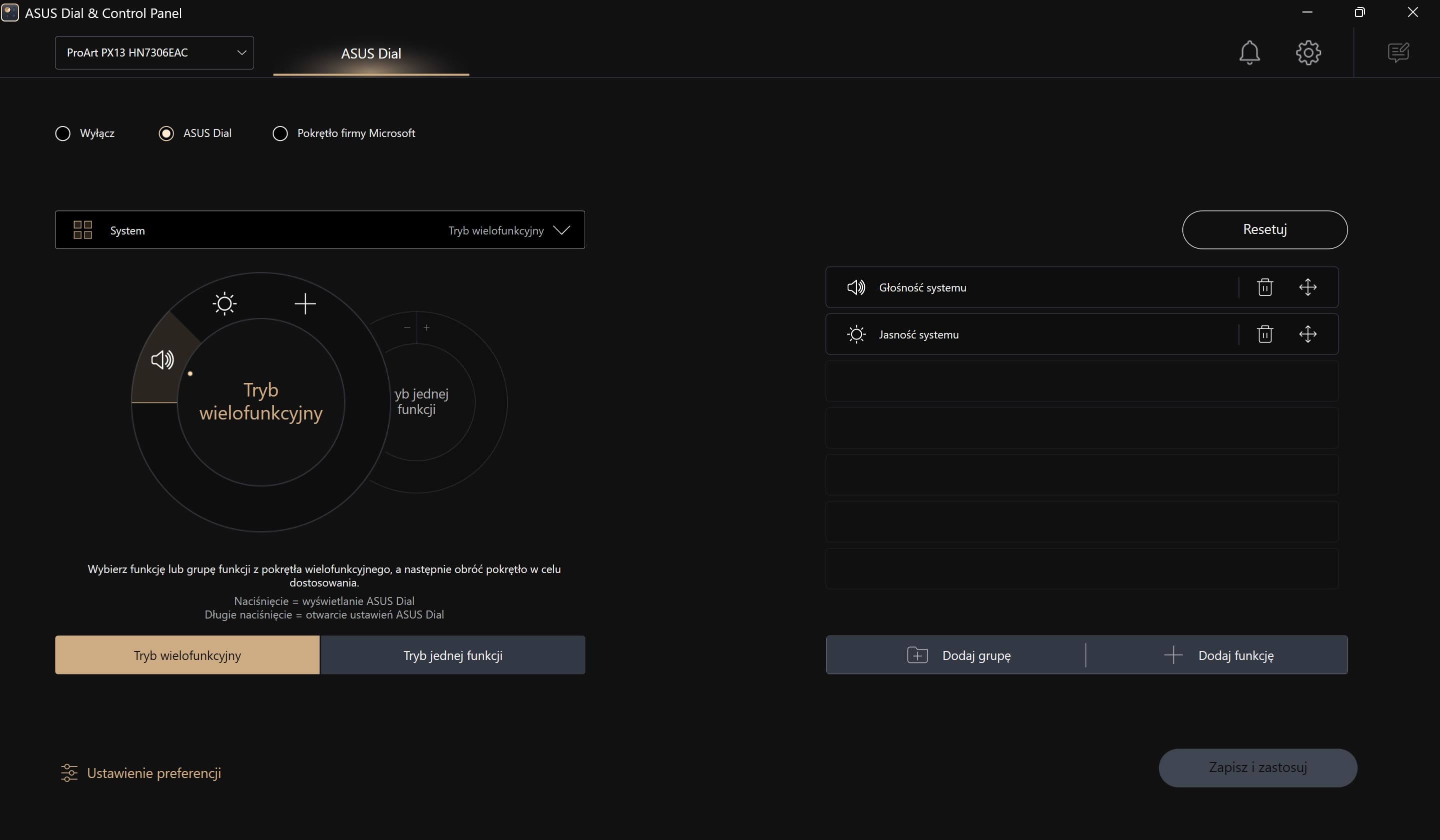This screenshot has width=1440, height=840.
Task: Delete the Jasność systemu function
Action: (x=1264, y=334)
